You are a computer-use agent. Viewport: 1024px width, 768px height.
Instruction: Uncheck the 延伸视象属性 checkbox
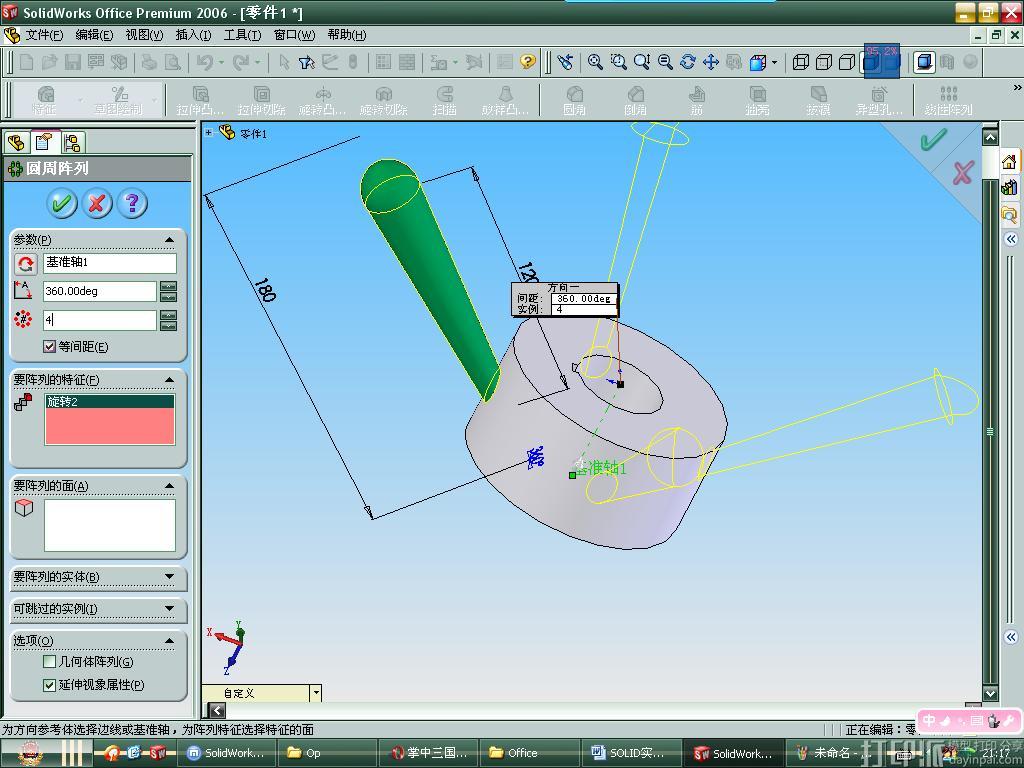point(50,685)
